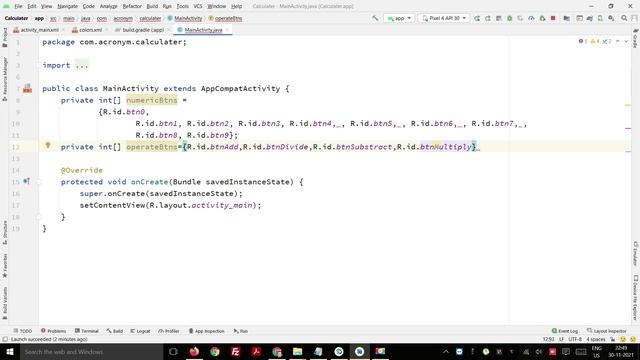
Task: Open the Build tool window
Action: pos(115,331)
